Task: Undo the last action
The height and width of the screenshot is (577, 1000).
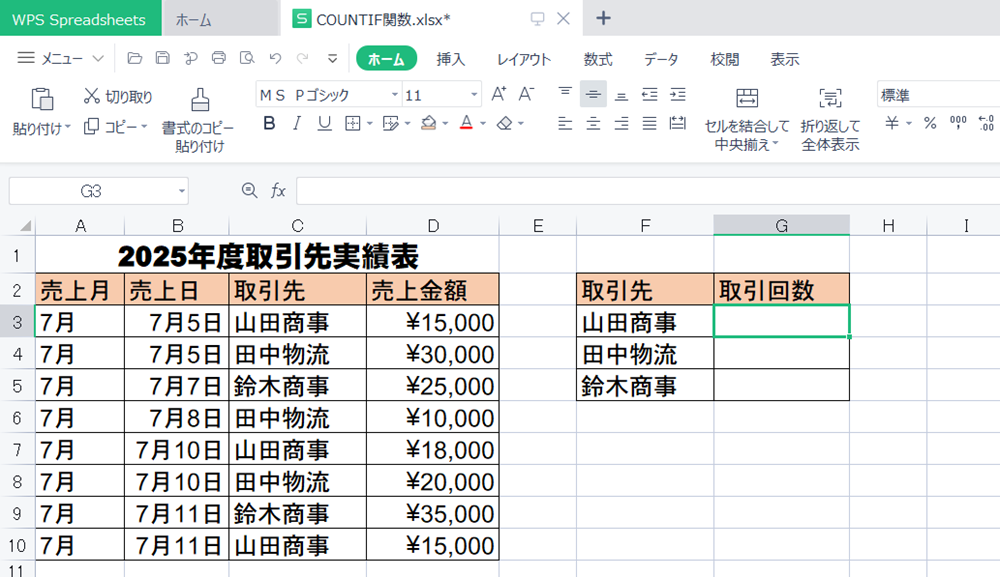Action: point(275,58)
